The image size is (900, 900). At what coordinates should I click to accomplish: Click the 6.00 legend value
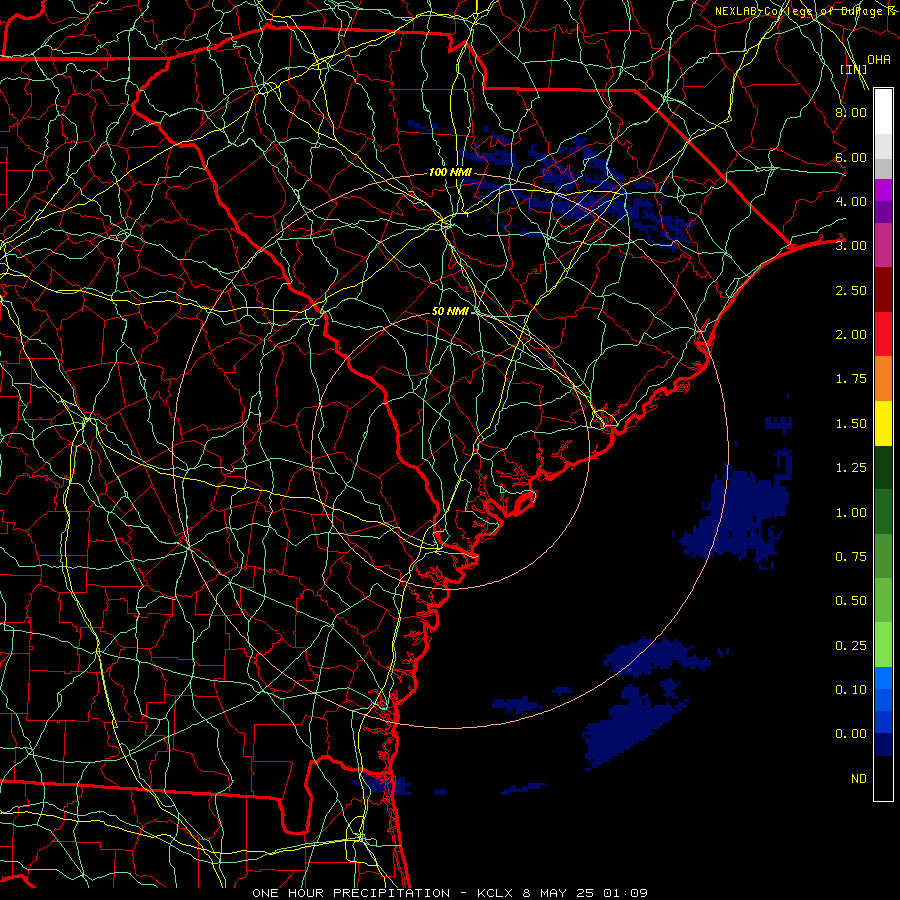851,157
